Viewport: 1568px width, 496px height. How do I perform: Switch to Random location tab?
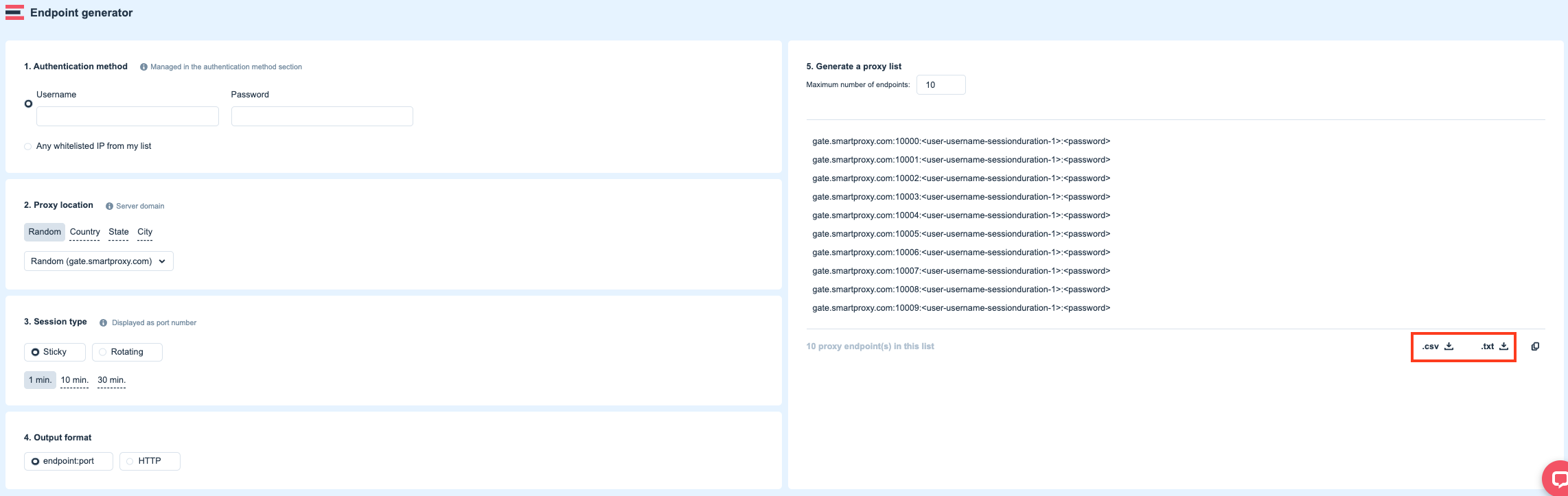45,232
